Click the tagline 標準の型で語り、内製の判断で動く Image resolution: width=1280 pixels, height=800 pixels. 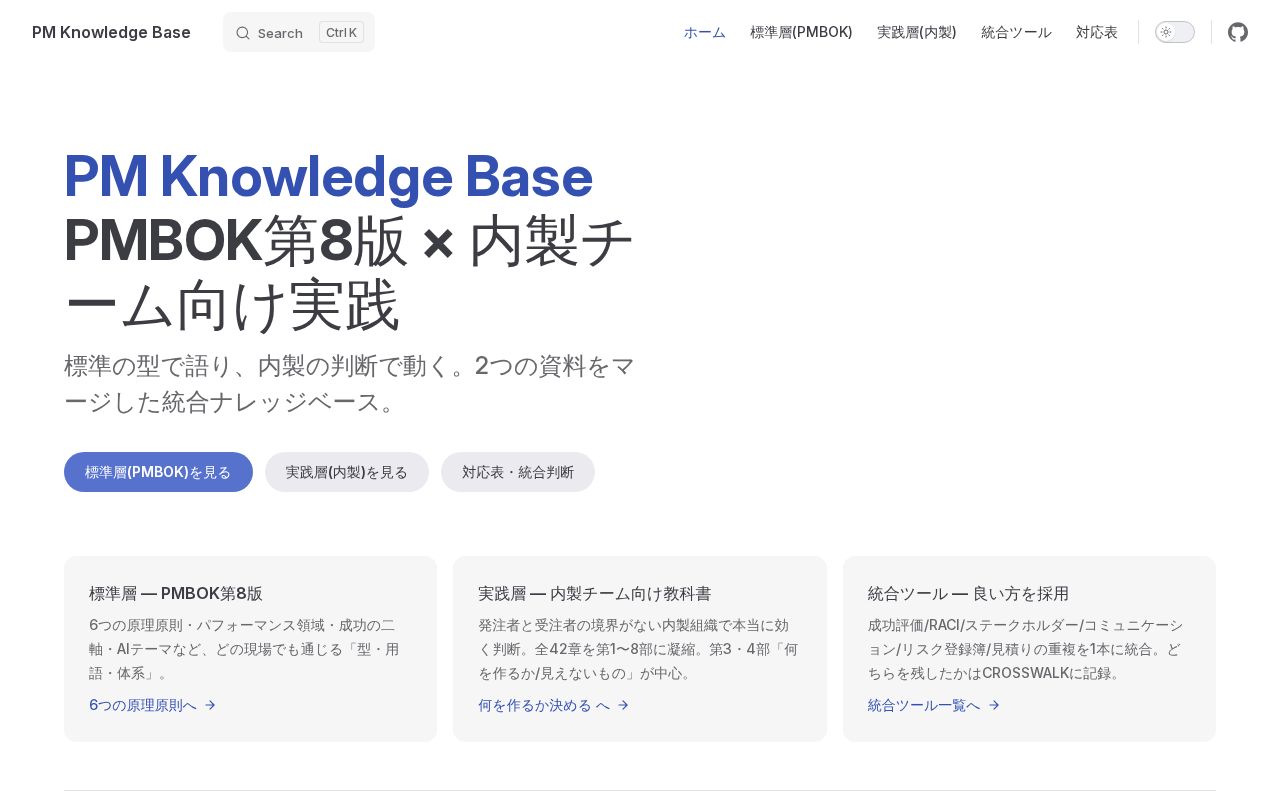[x=350, y=383]
